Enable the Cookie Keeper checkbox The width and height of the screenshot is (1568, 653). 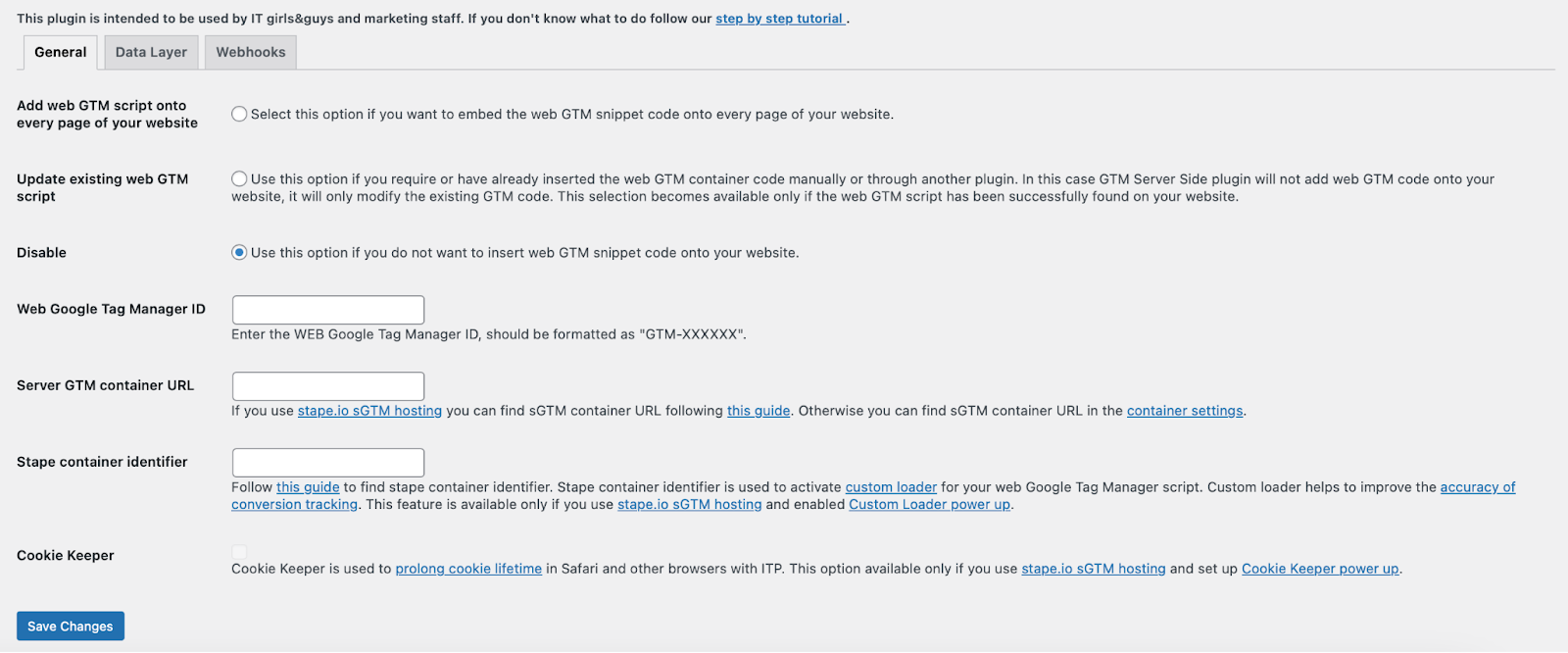pyautogui.click(x=238, y=551)
